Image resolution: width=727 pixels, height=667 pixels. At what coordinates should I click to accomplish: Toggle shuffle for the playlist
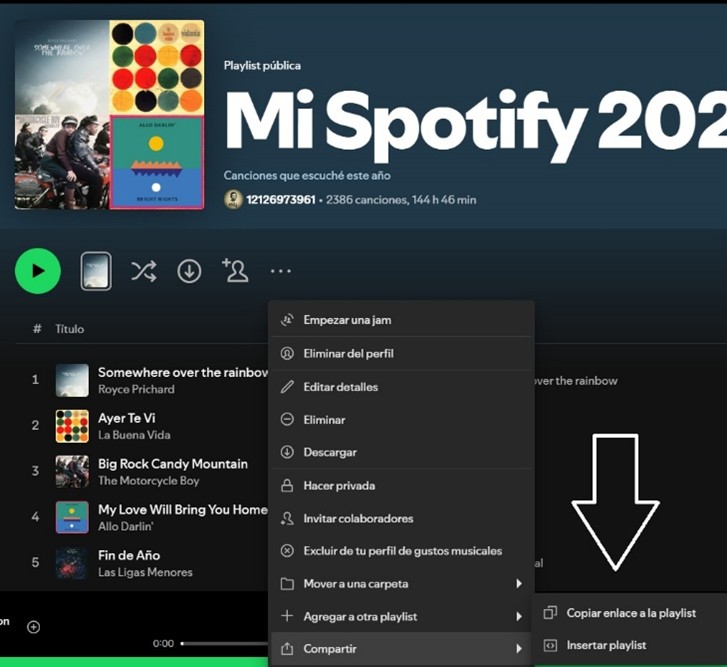click(x=143, y=271)
